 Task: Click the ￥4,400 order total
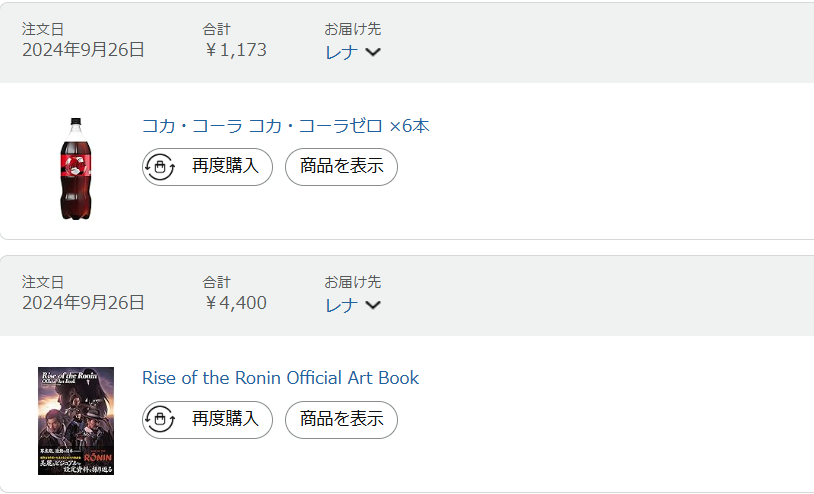coord(235,302)
